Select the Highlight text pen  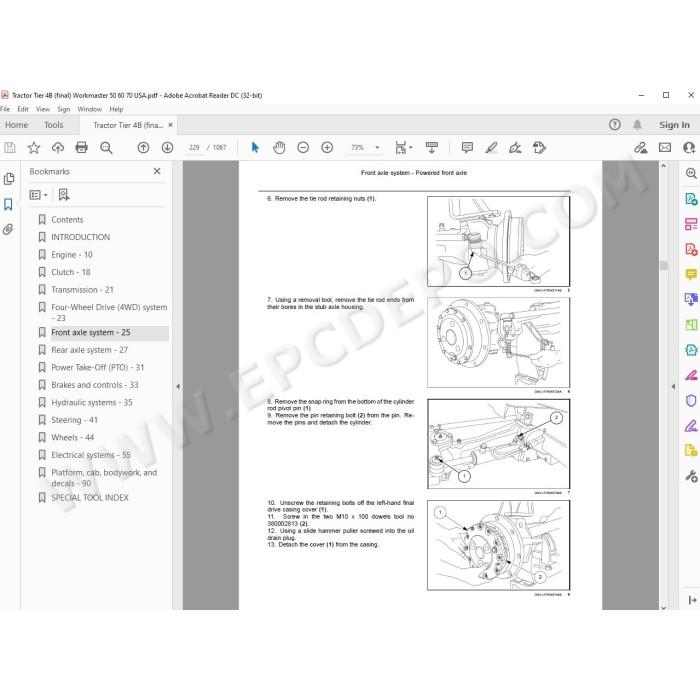[x=492, y=147]
